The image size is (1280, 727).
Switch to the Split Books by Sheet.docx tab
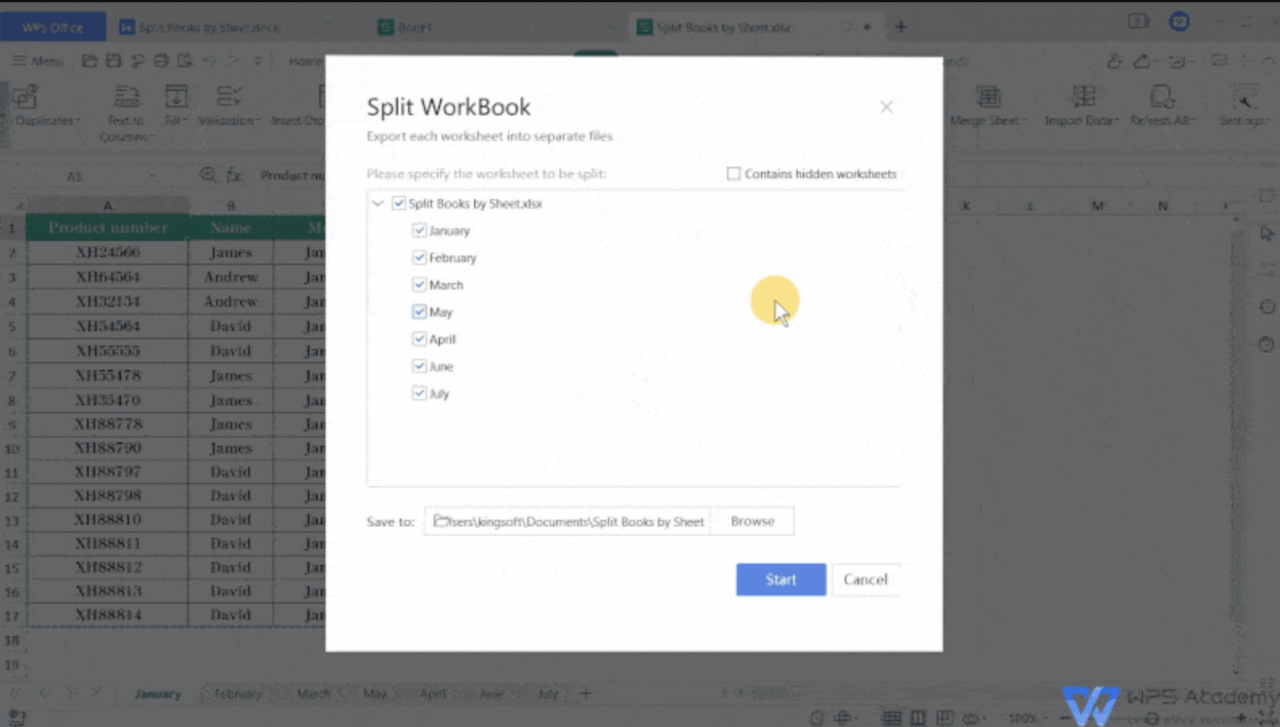coord(210,28)
